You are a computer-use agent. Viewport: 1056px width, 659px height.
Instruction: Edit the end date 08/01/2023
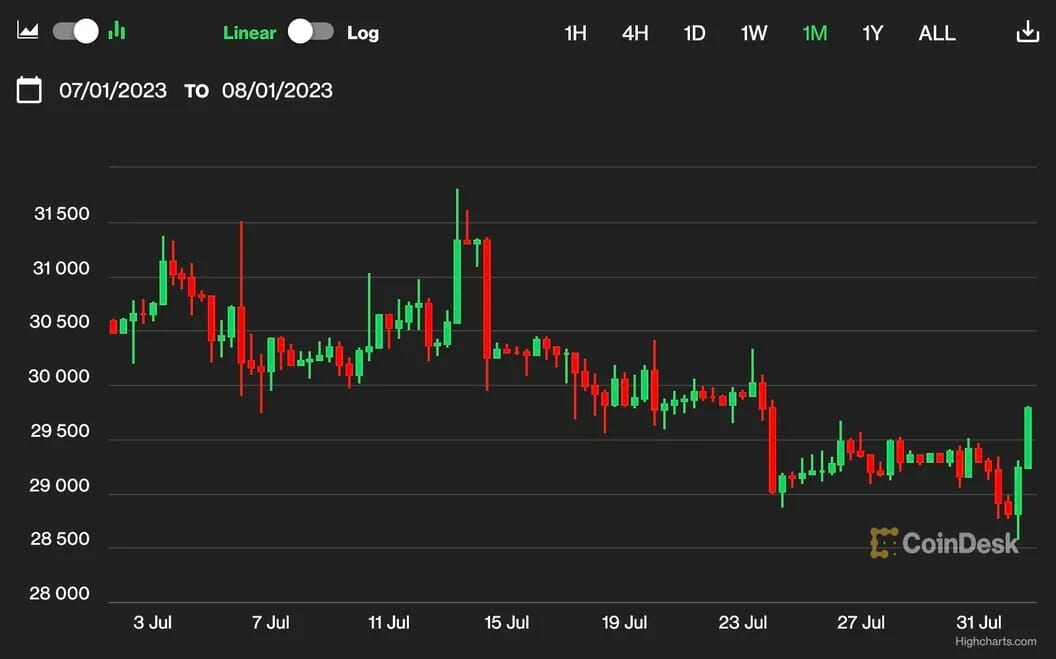277,90
